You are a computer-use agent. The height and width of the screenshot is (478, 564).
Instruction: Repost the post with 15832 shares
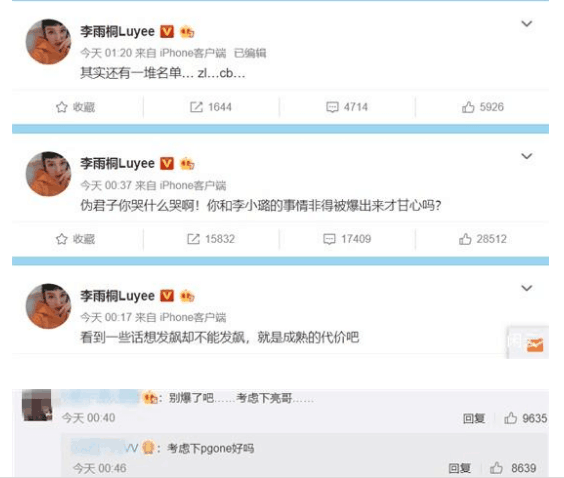tap(211, 239)
